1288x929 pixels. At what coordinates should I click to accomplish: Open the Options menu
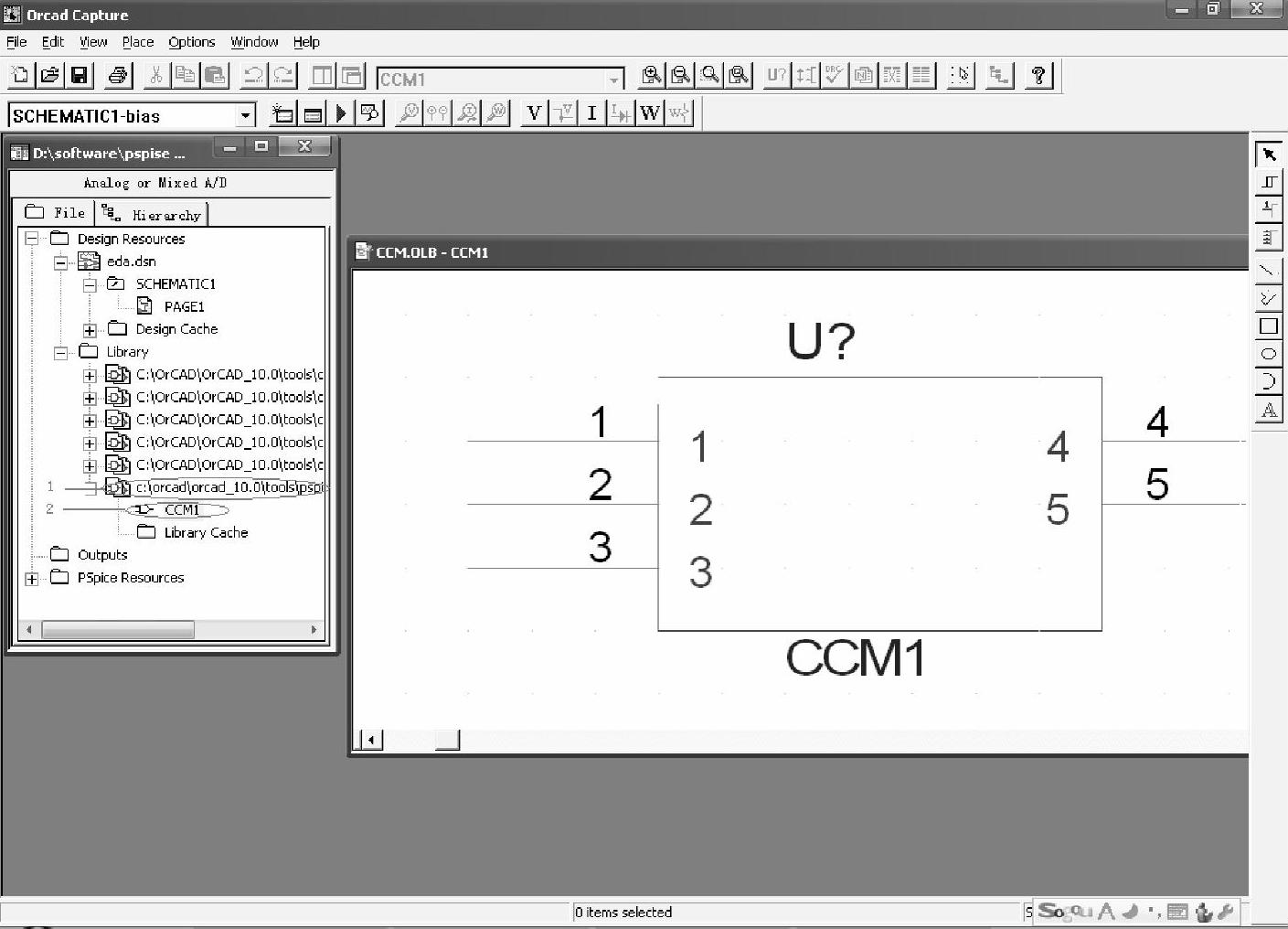click(x=192, y=42)
